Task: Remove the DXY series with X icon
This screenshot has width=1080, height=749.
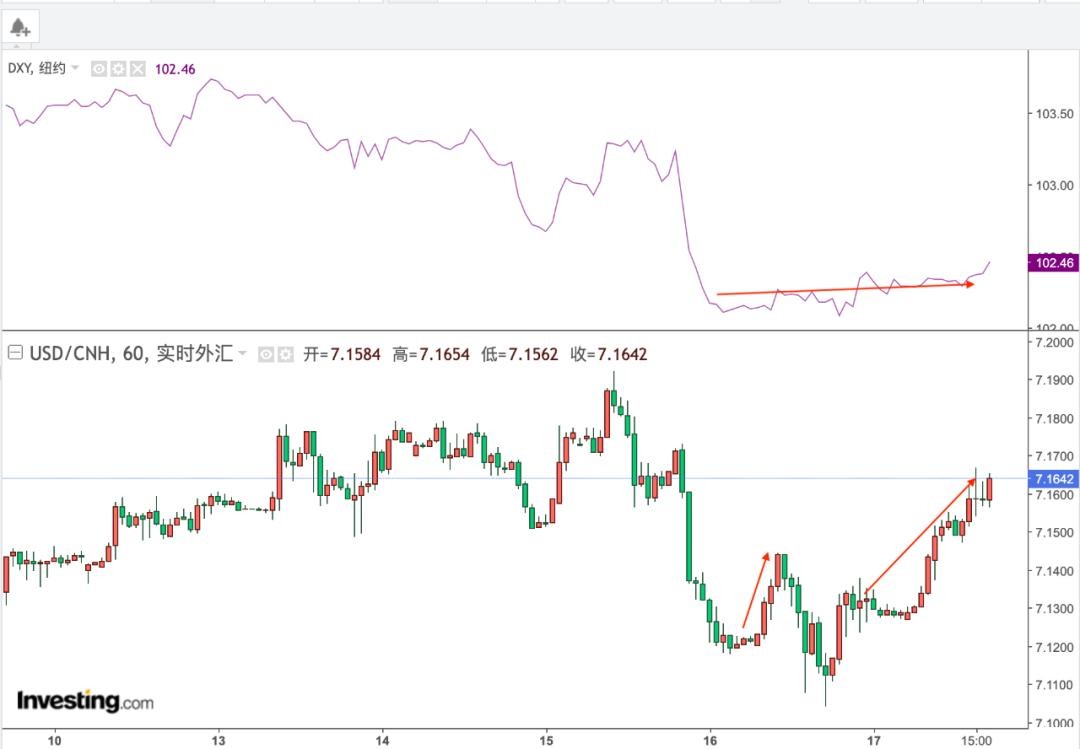Action: [137, 69]
